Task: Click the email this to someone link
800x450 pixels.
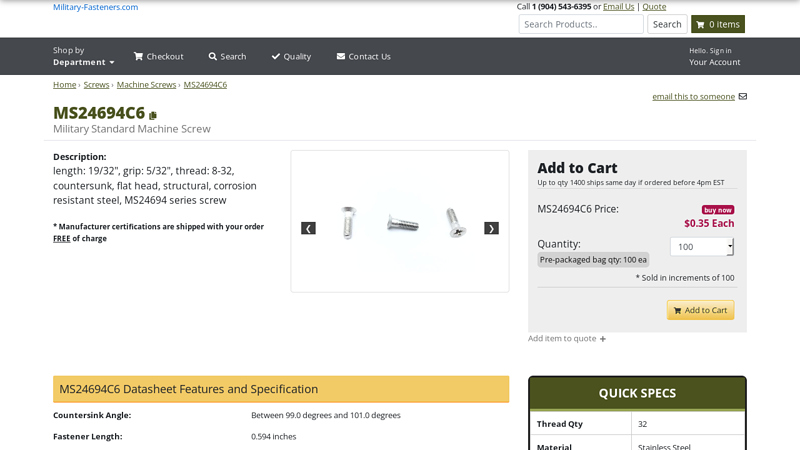Action: click(x=693, y=96)
